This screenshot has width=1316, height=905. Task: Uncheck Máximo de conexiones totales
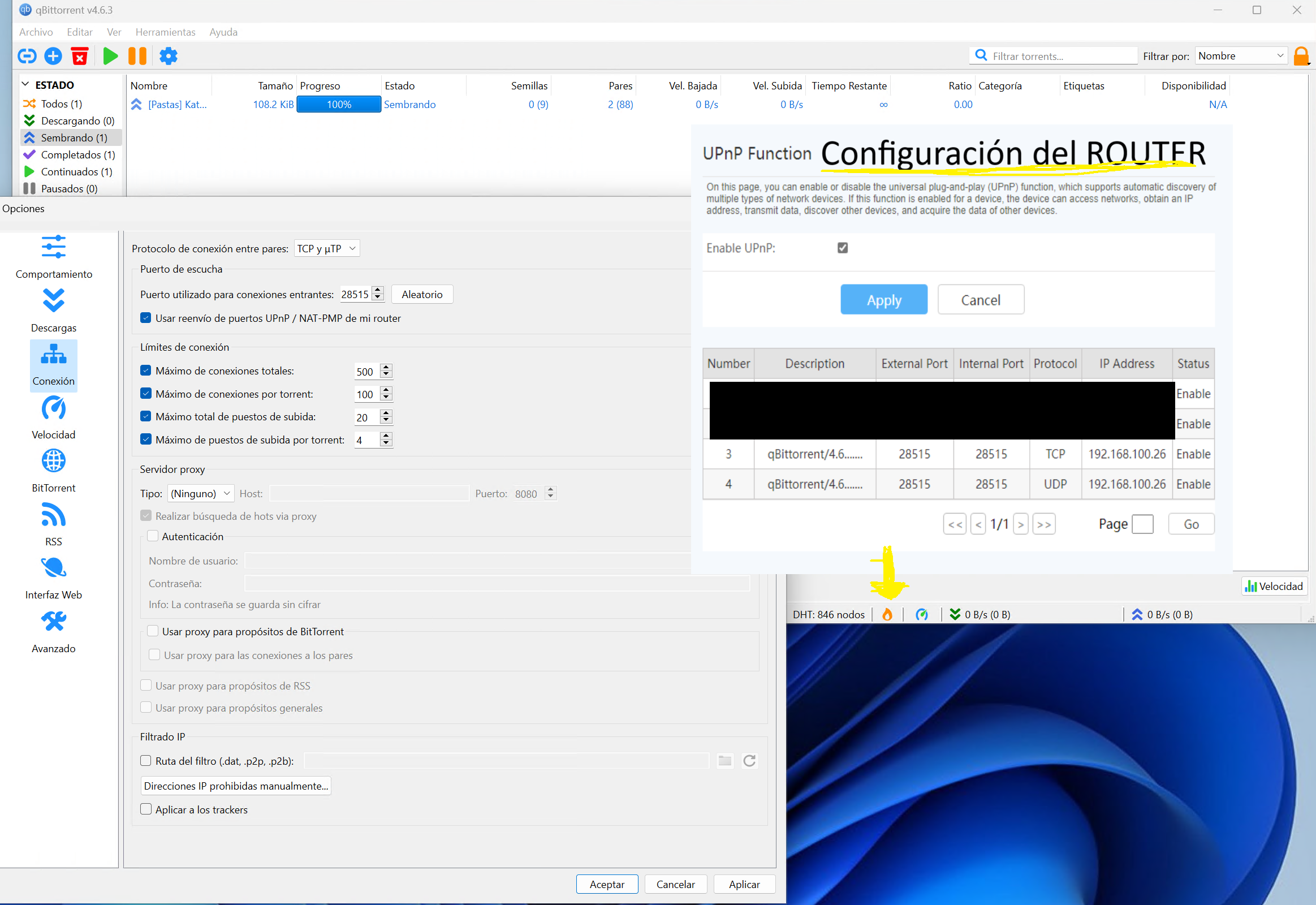pos(146,371)
